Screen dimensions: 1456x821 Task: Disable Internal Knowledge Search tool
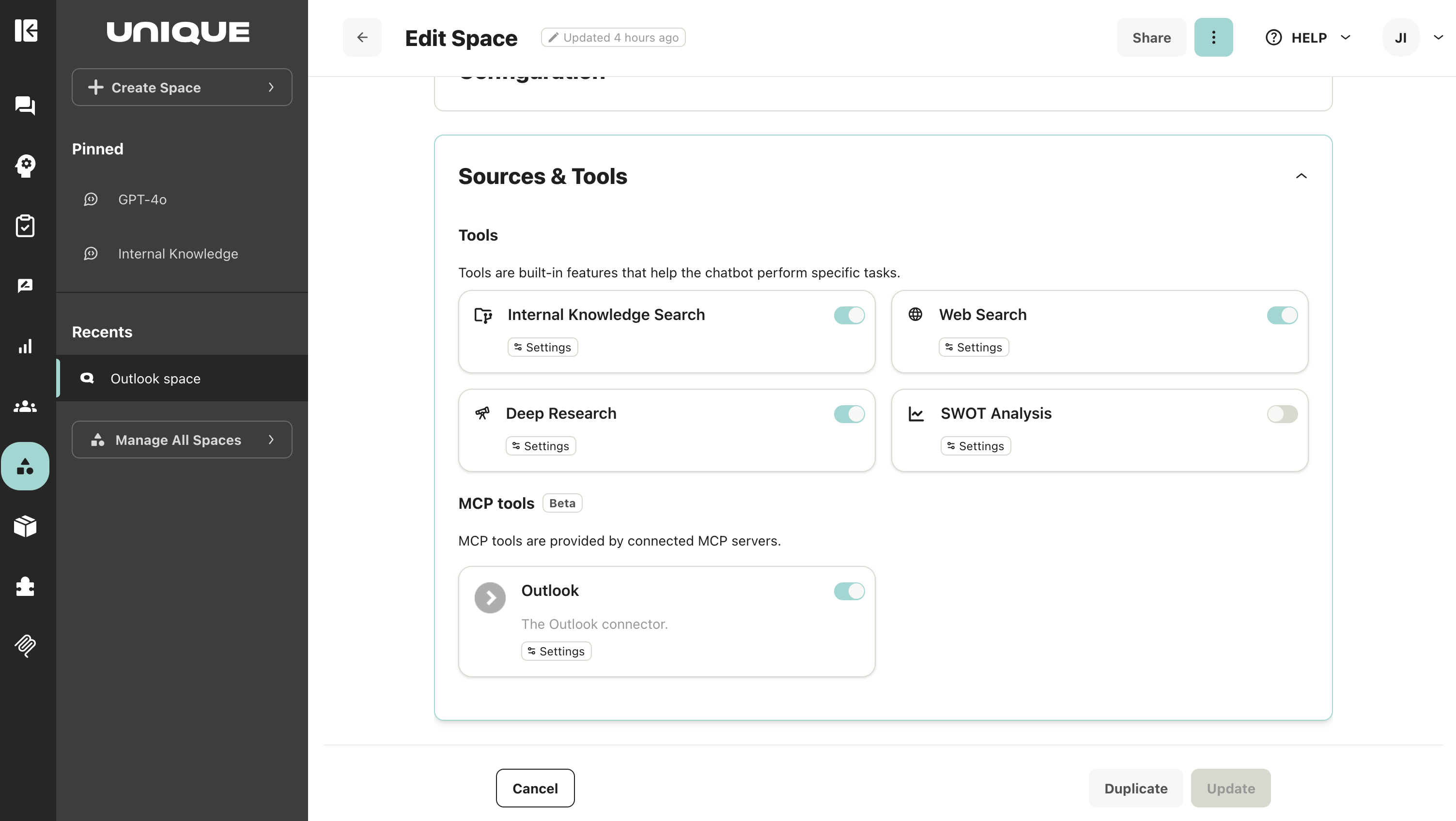[849, 315]
